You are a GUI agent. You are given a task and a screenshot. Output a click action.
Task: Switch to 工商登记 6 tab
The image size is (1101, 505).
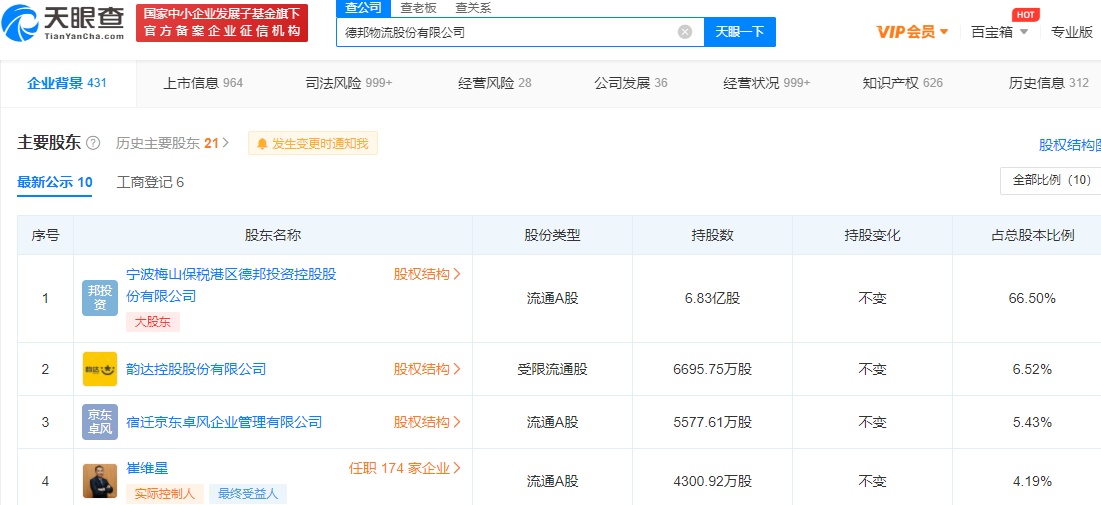(x=150, y=183)
